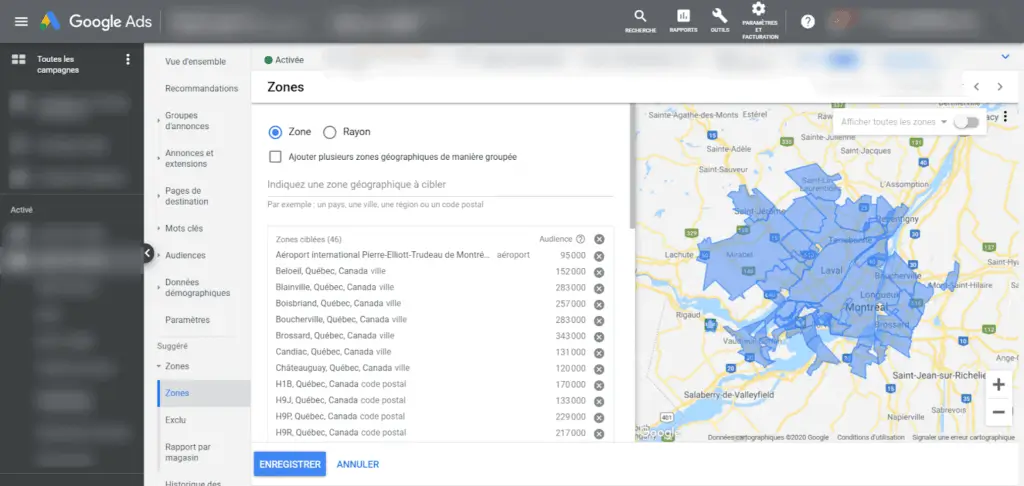Click the help question mark icon
1024x486 pixels.
tap(808, 21)
